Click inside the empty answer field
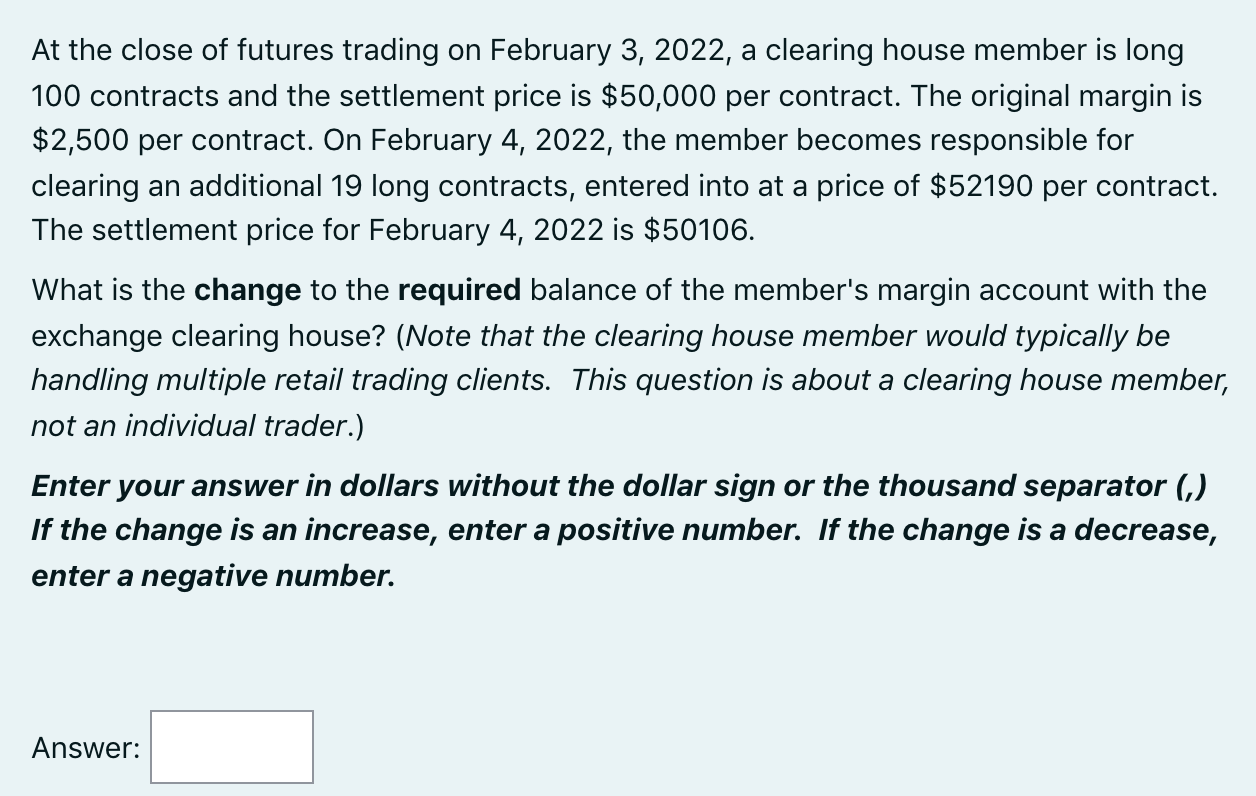The width and height of the screenshot is (1256, 796). point(231,747)
